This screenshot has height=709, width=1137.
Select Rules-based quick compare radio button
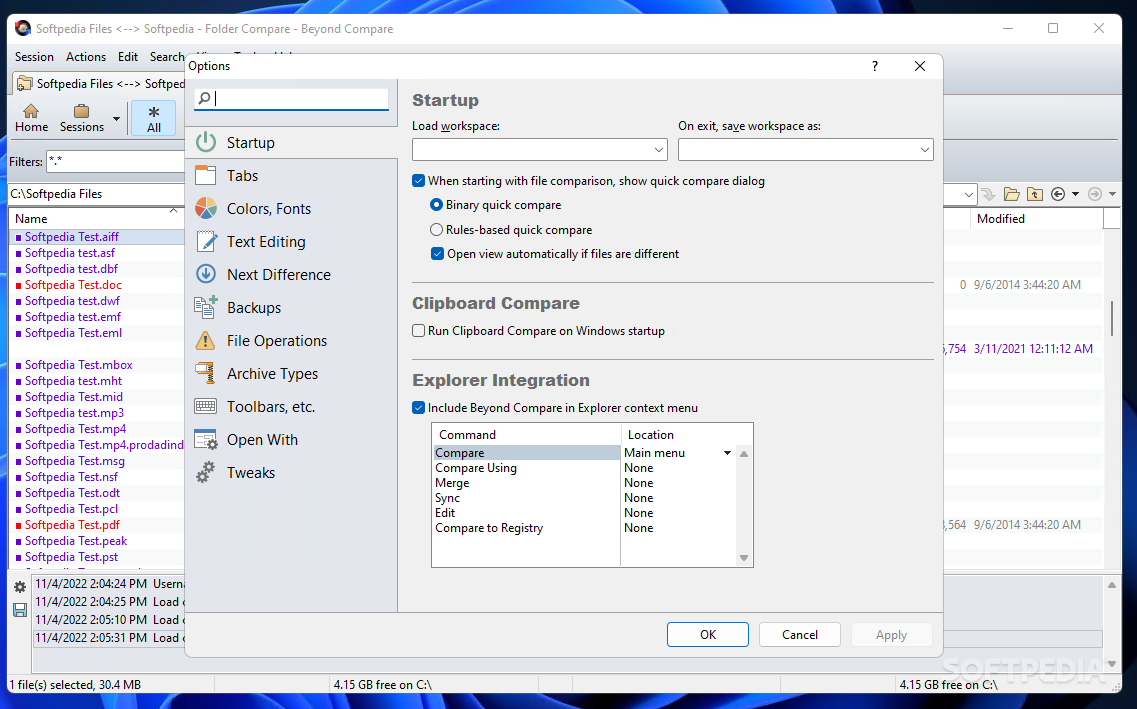tap(437, 230)
